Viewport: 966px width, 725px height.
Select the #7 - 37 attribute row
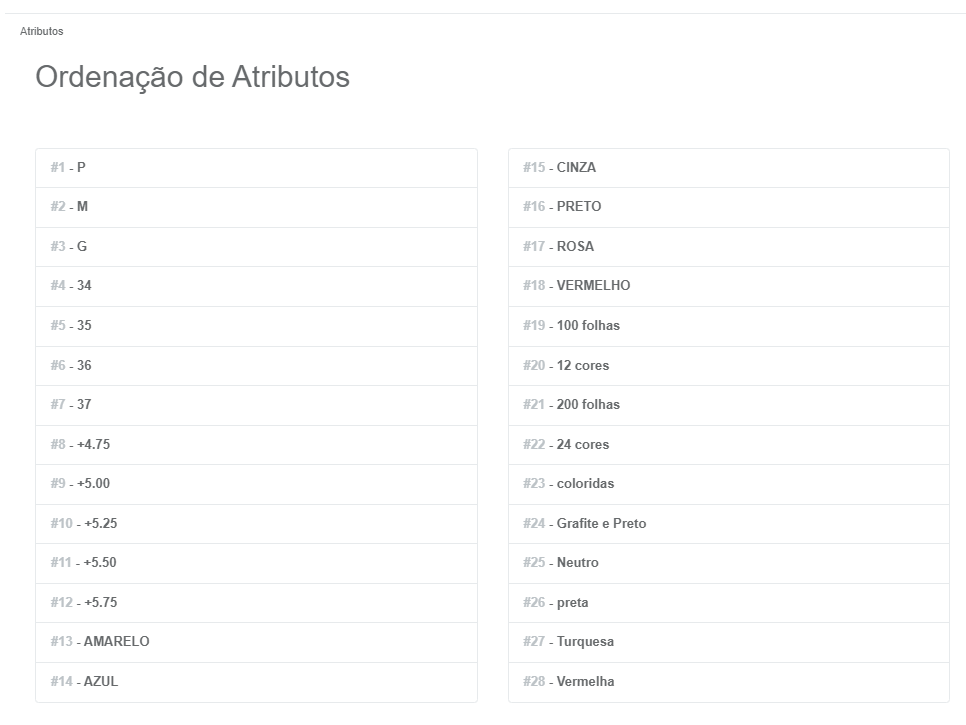pos(256,405)
